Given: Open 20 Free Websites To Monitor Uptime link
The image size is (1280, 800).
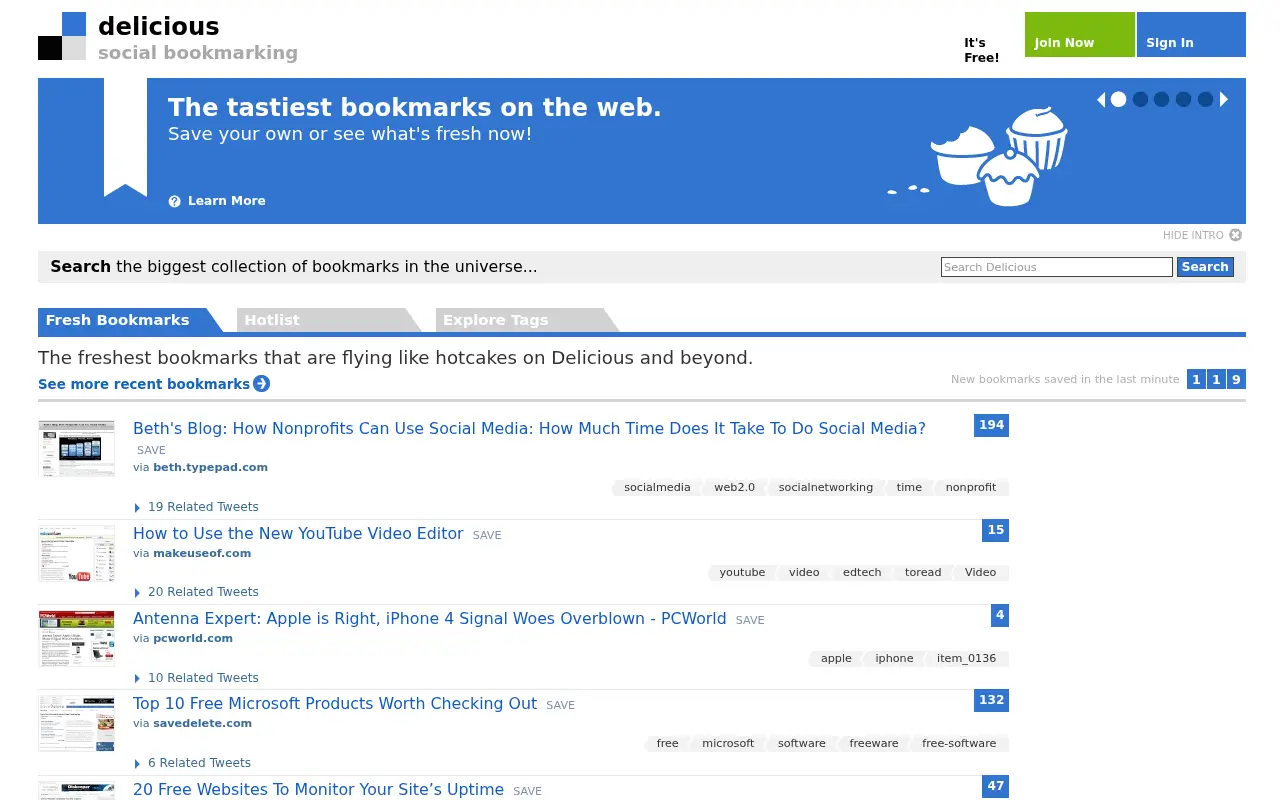Looking at the screenshot, I should (318, 789).
